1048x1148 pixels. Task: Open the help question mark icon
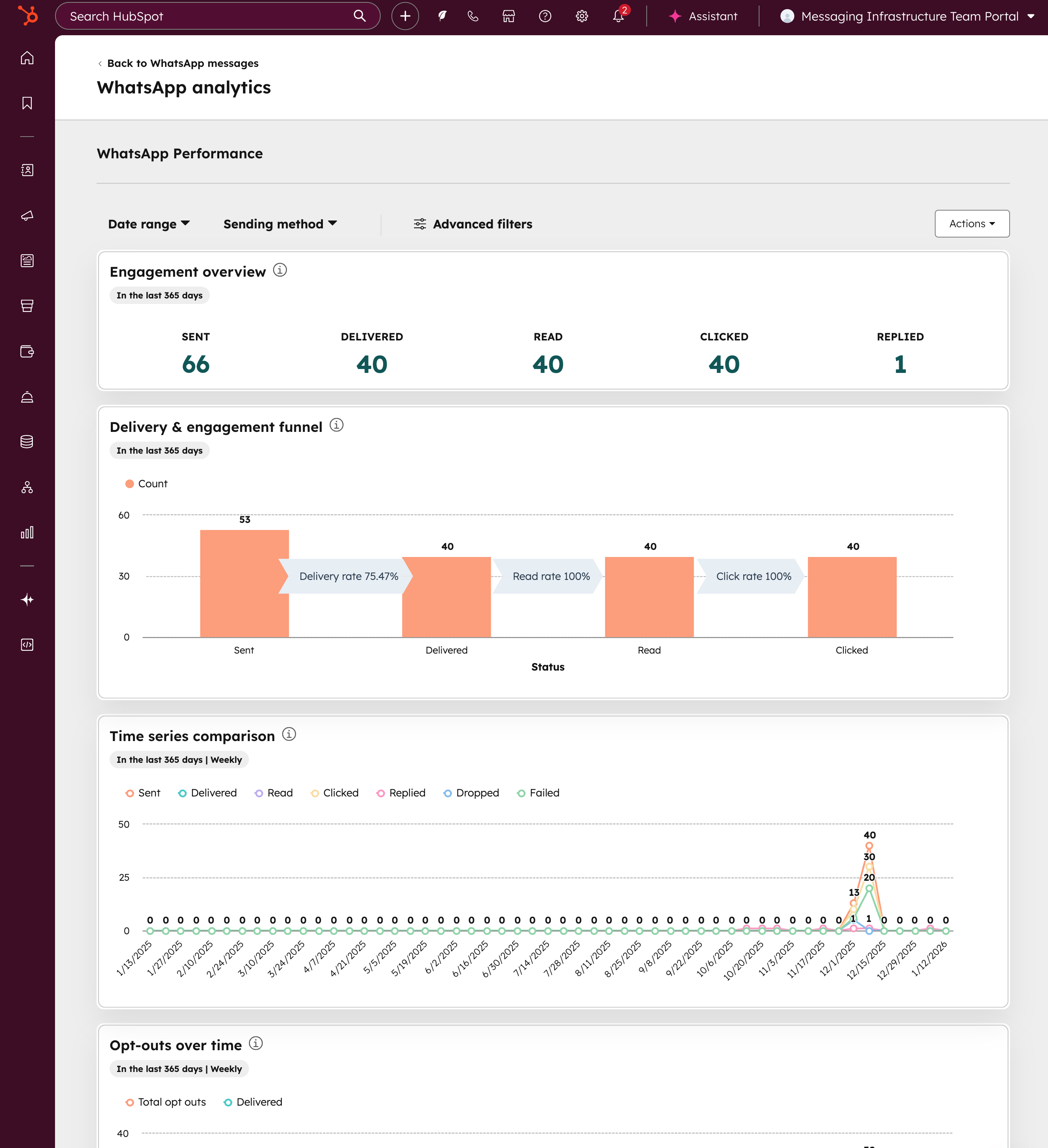pyautogui.click(x=545, y=16)
